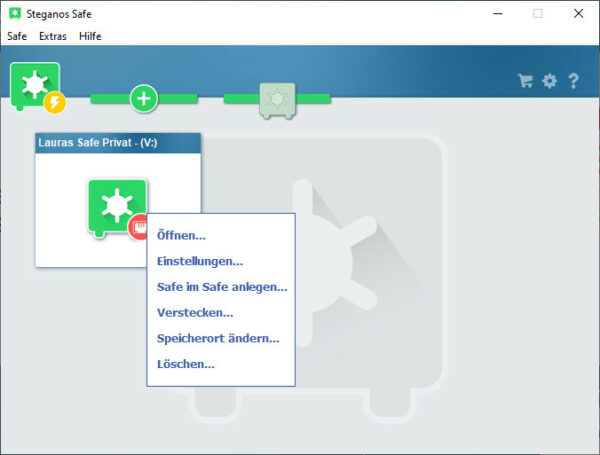Click Speicherort ändern... menu entry

pyautogui.click(x=218, y=338)
